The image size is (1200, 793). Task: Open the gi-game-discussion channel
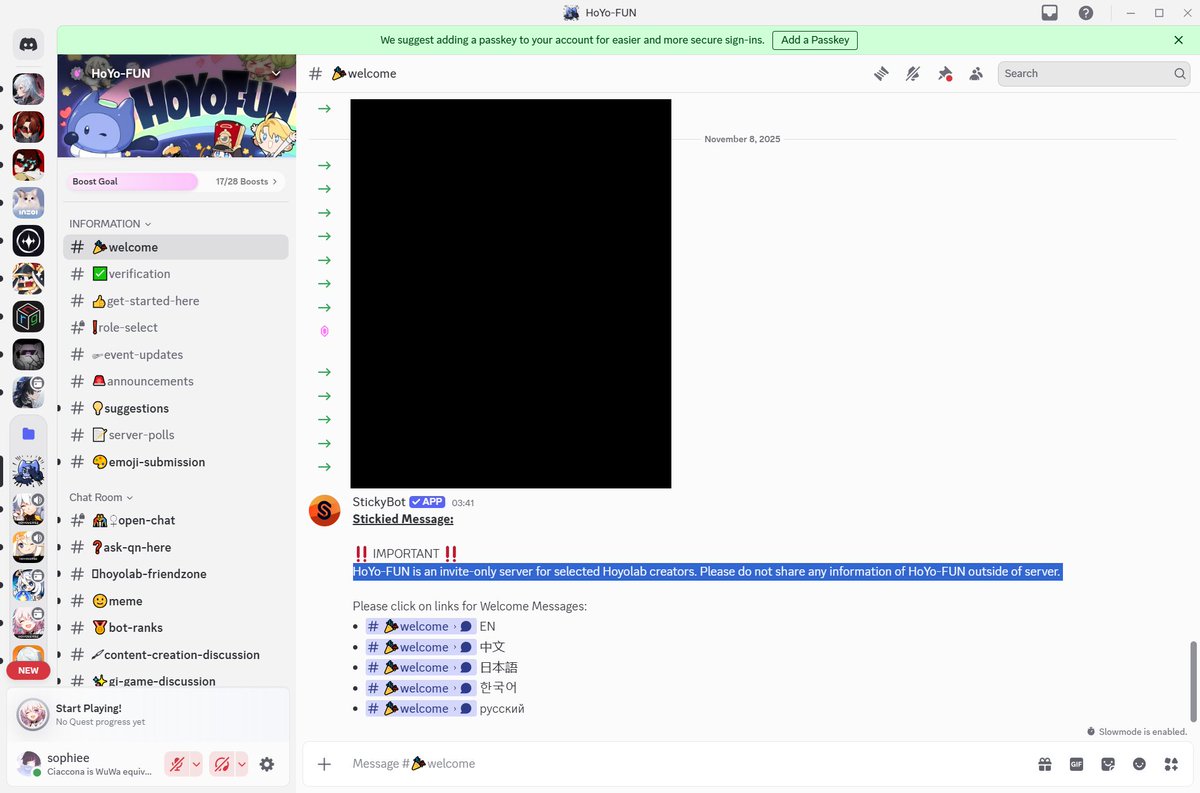point(176,681)
